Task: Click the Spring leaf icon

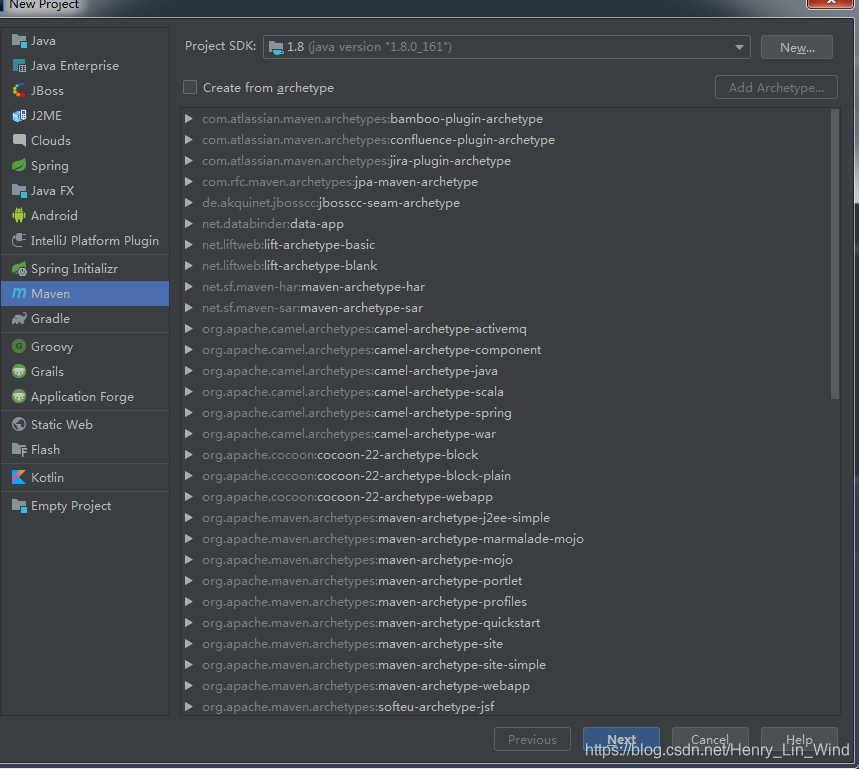Action: 19,165
